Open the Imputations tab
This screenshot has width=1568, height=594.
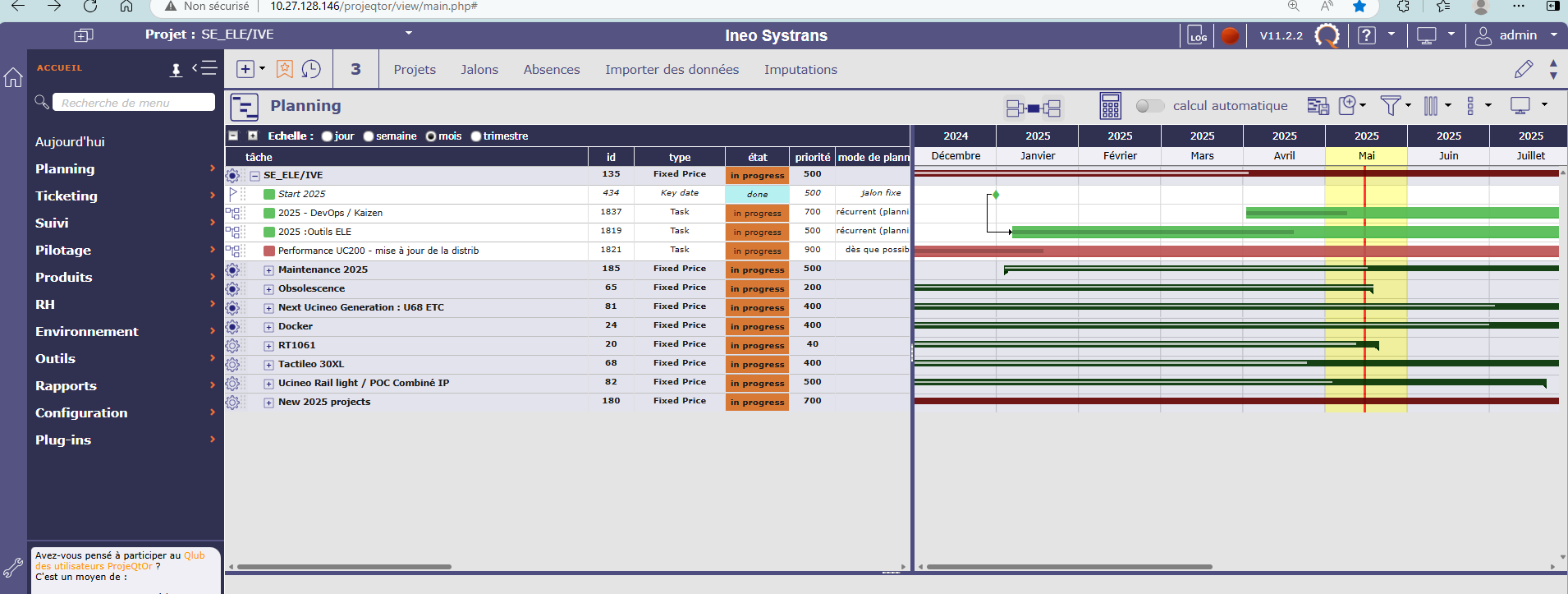[800, 70]
